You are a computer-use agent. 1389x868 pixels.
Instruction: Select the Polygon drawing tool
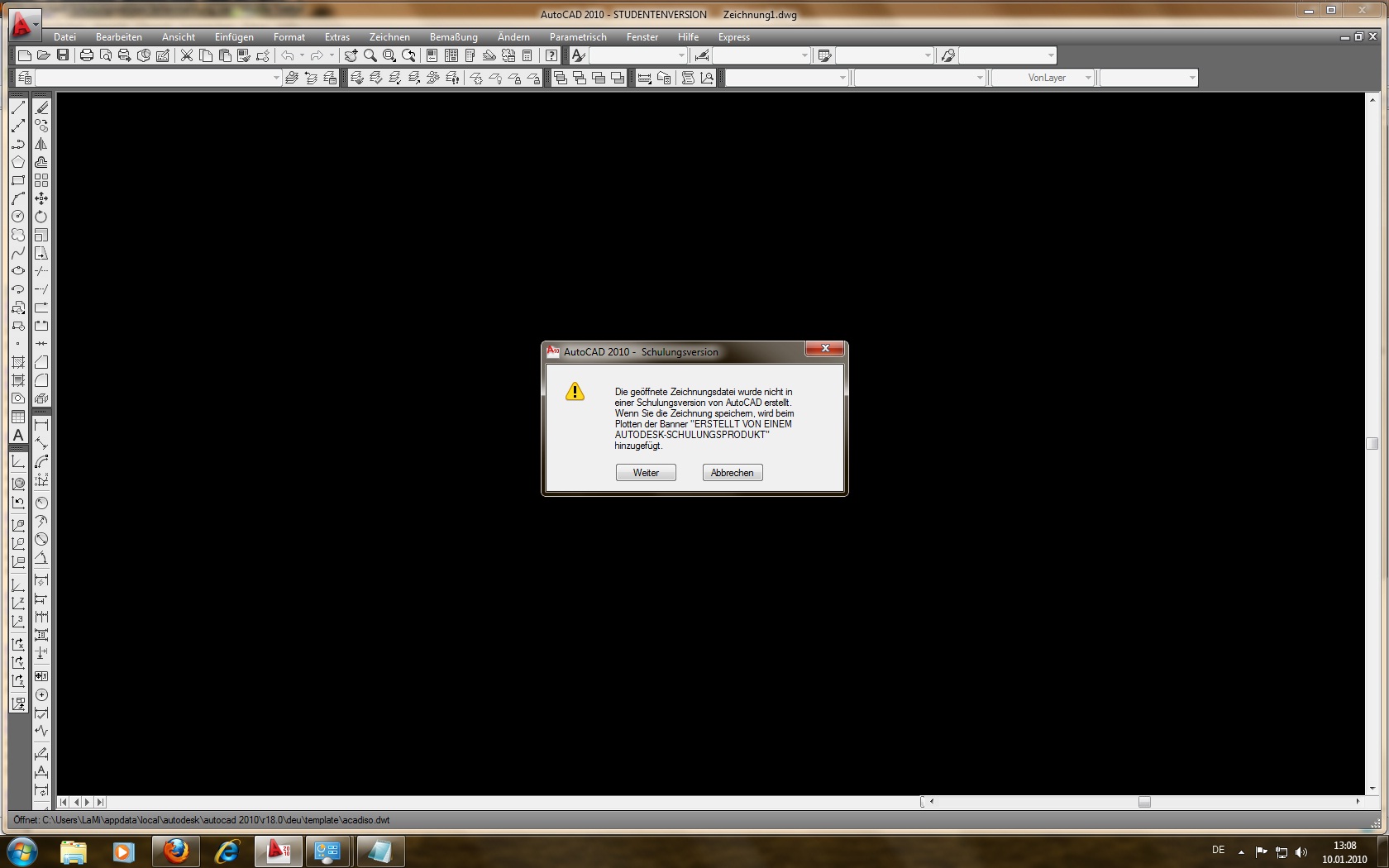click(18, 162)
